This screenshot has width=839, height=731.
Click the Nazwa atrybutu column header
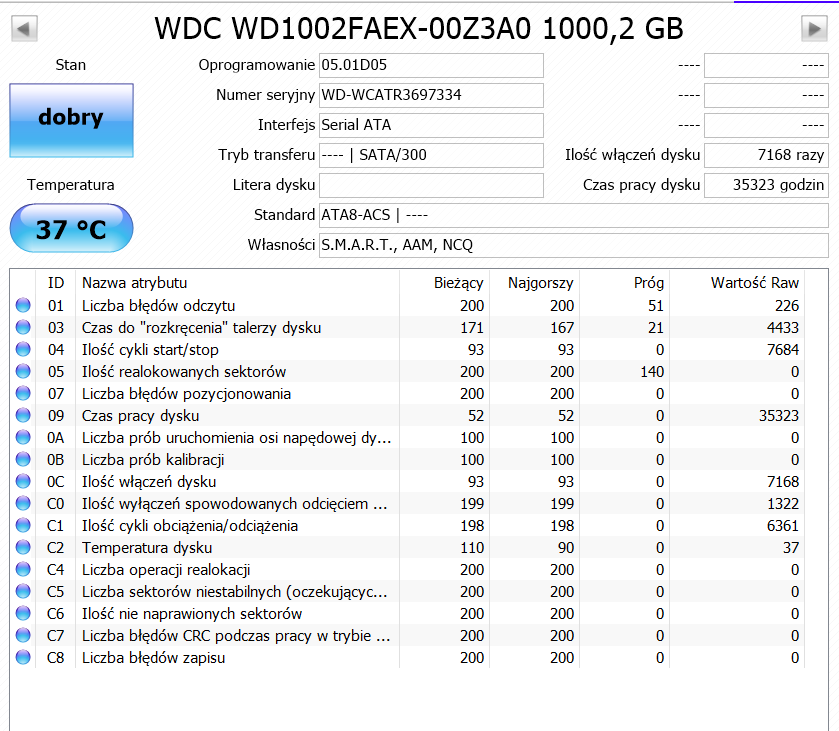click(238, 283)
